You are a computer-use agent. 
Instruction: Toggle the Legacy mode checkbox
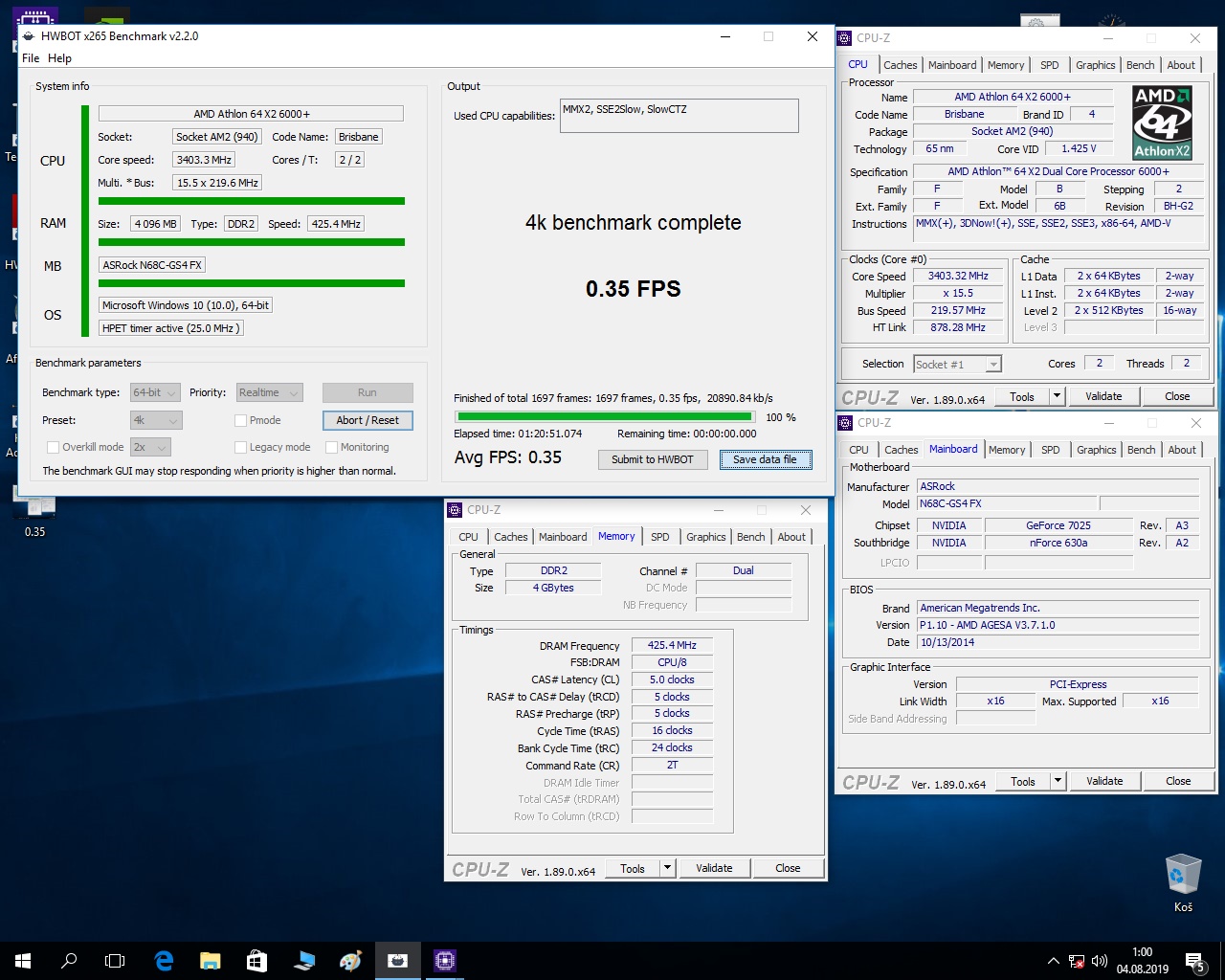(241, 447)
